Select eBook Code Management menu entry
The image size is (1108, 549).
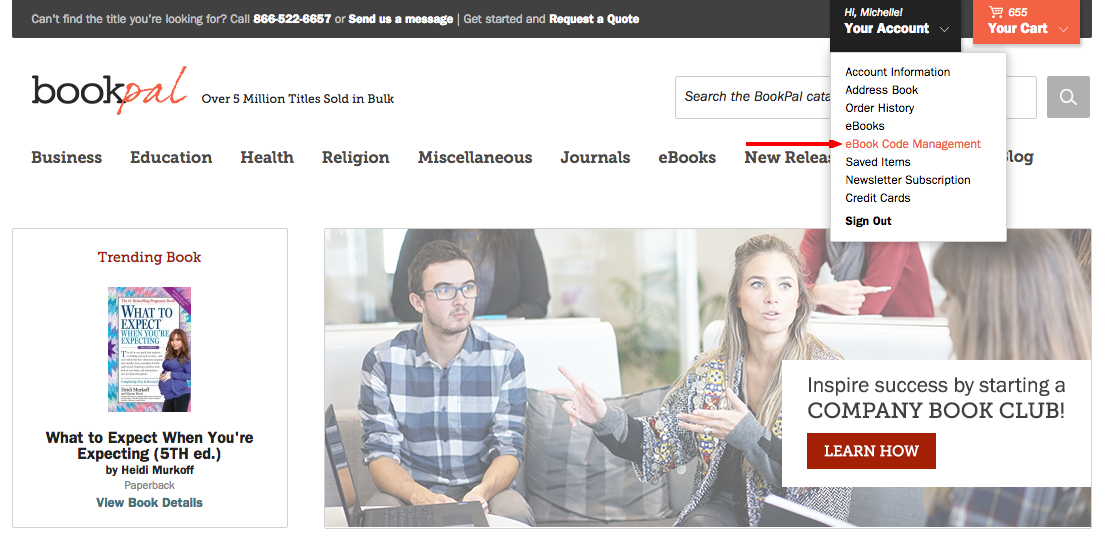point(913,144)
